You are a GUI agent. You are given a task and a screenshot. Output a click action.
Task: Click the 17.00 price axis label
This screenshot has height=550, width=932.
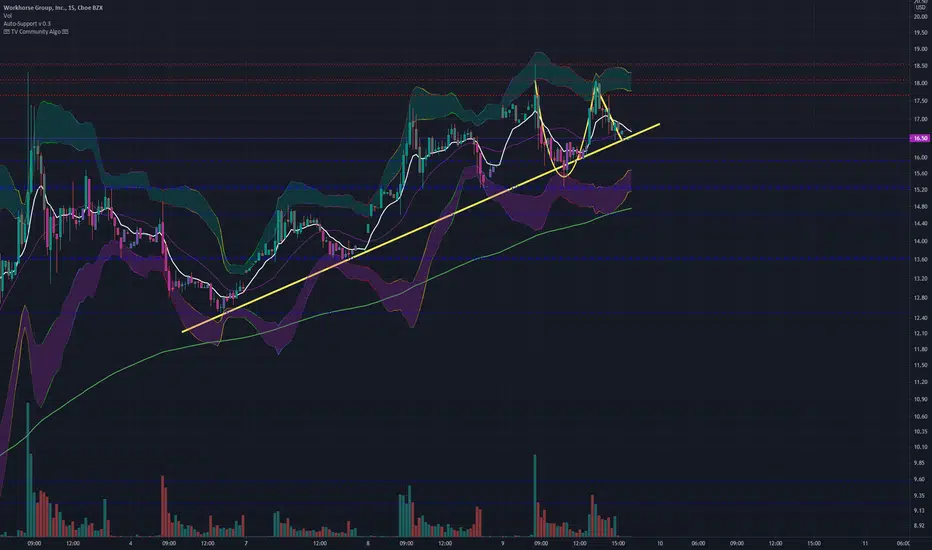[x=920, y=120]
